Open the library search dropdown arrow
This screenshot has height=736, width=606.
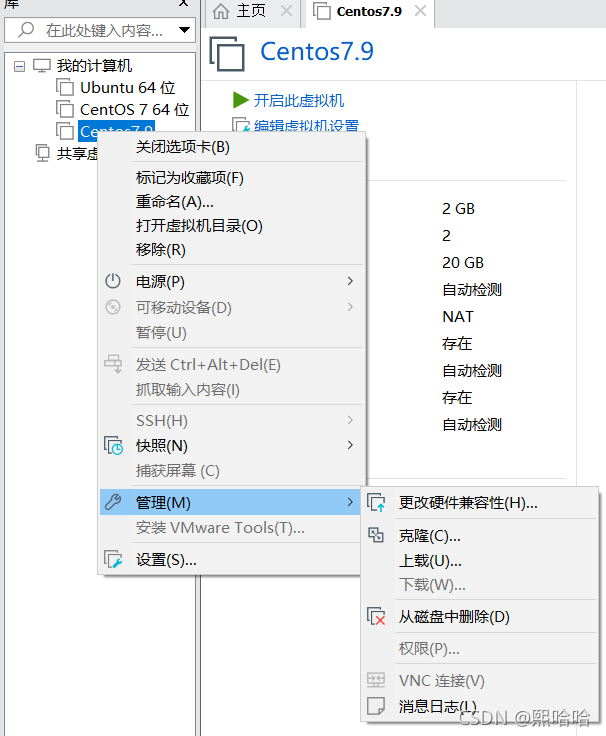184,30
